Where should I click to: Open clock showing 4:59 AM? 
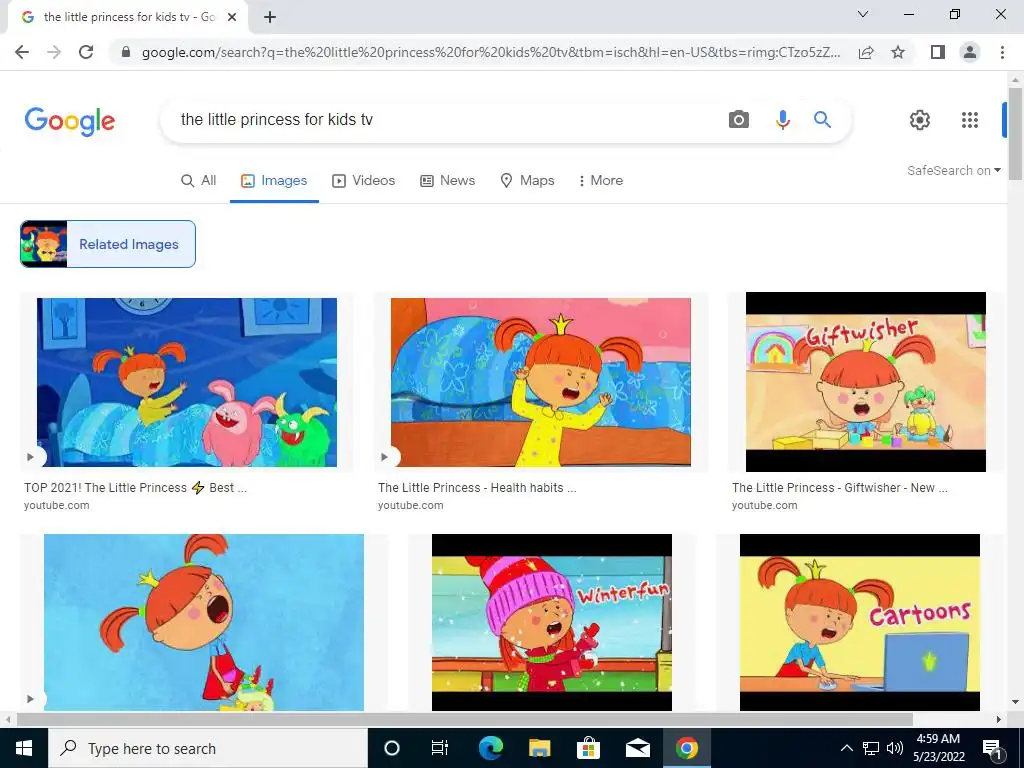[x=938, y=748]
